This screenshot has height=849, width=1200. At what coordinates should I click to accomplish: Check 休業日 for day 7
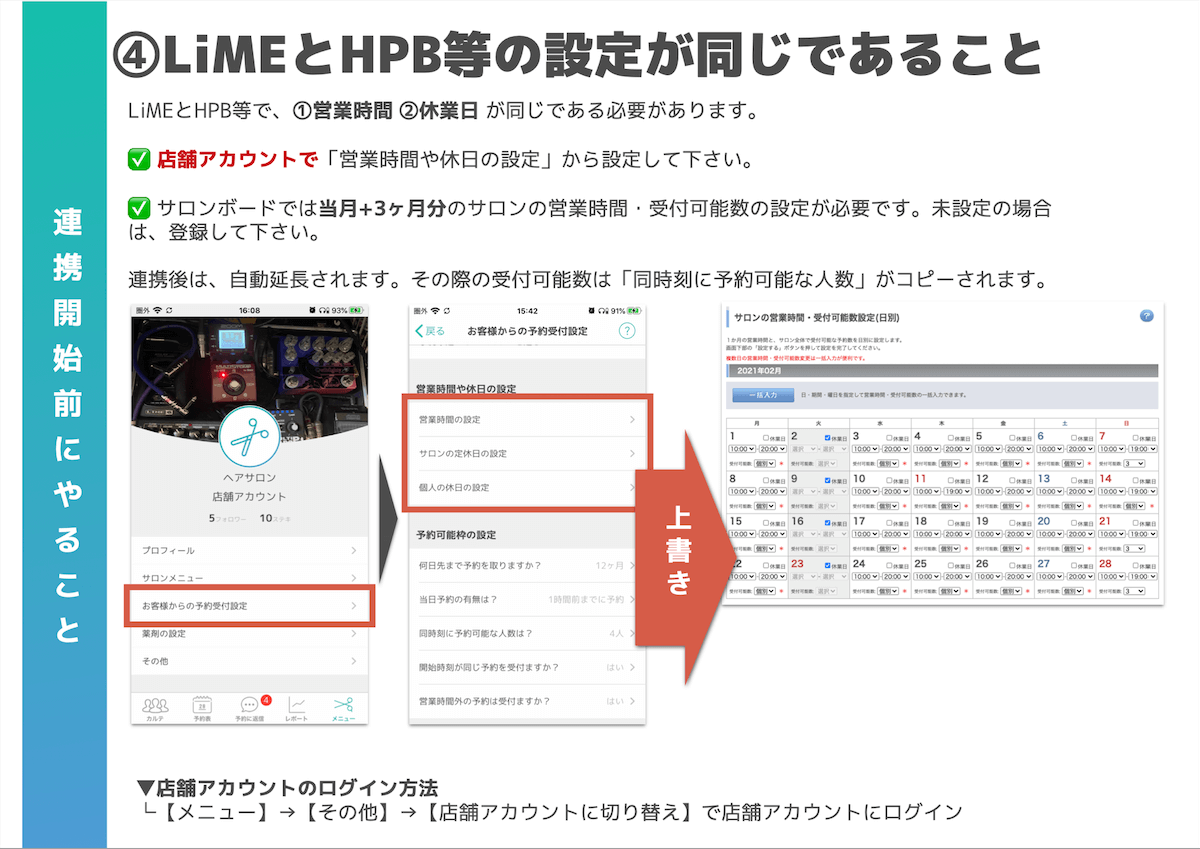(x=1135, y=438)
